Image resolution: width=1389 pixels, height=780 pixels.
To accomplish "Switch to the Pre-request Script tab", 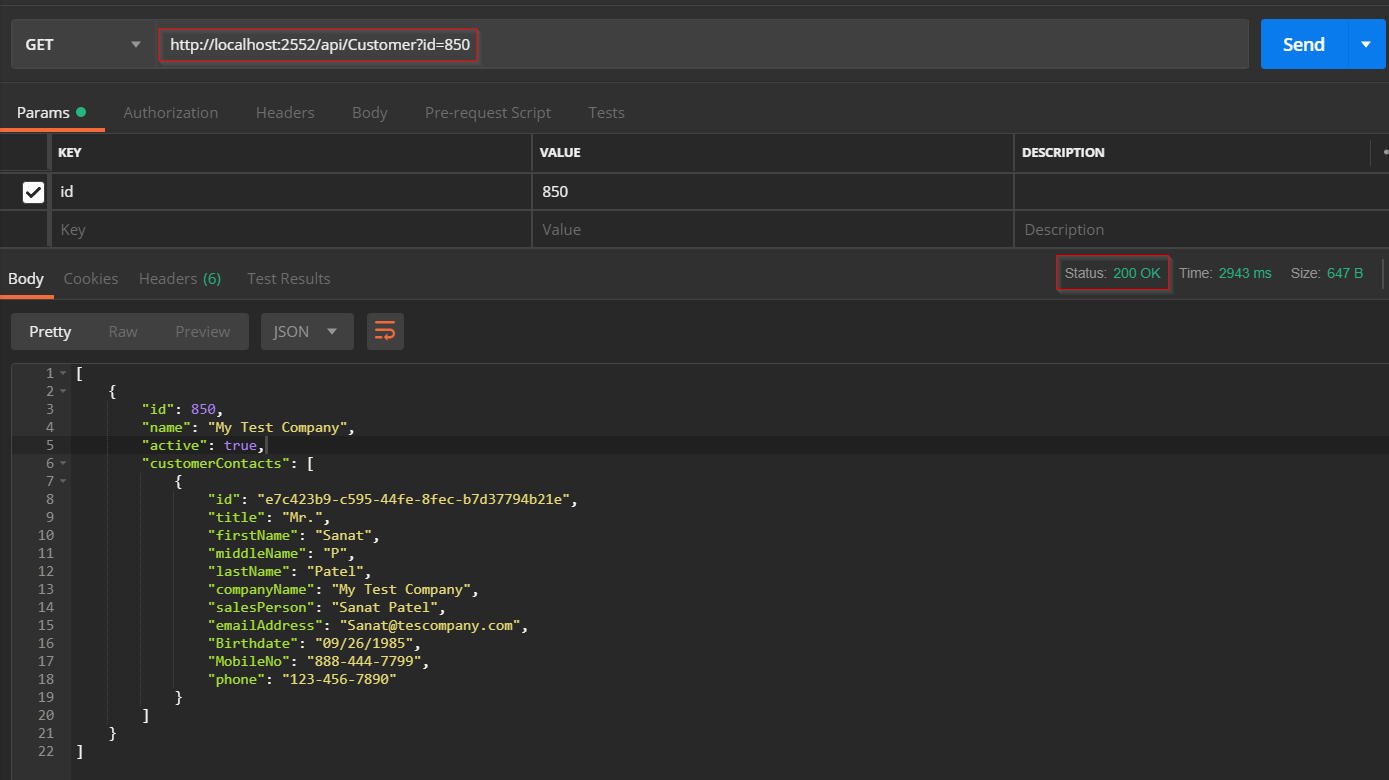I will click(x=487, y=112).
